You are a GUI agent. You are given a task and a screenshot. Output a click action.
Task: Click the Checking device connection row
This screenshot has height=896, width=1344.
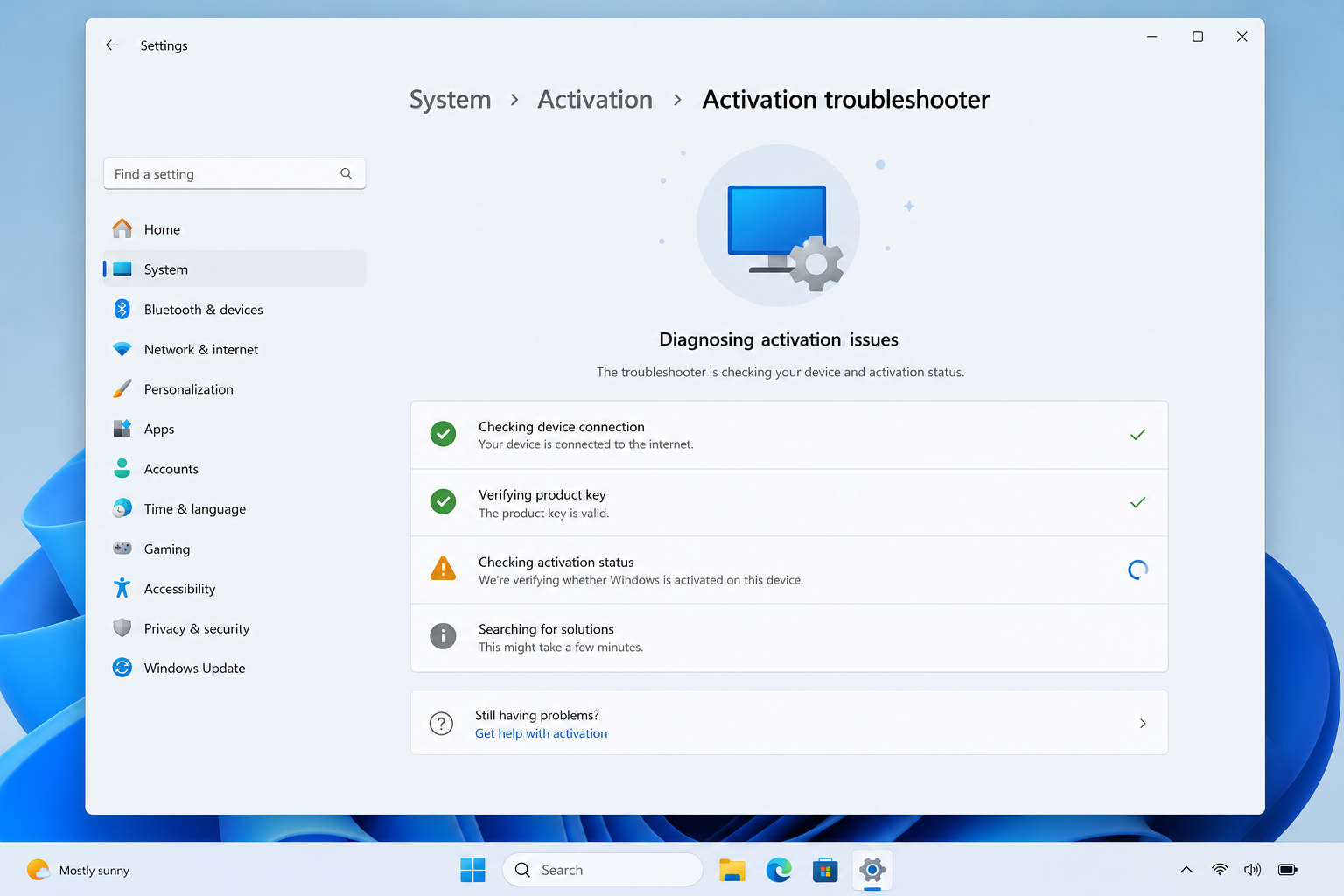click(789, 435)
